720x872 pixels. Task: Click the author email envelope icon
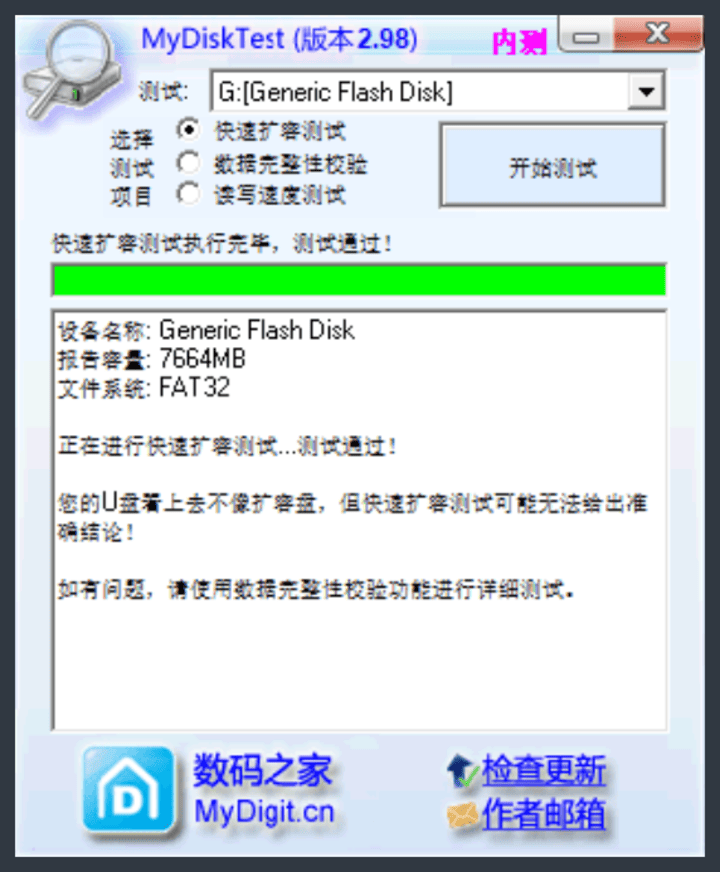point(462,815)
